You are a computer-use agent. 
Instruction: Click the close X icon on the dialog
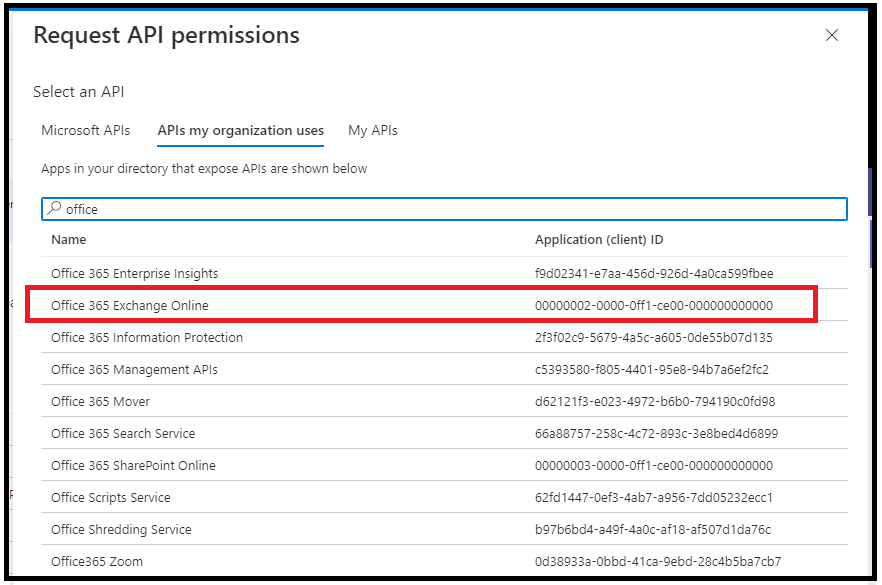[831, 35]
